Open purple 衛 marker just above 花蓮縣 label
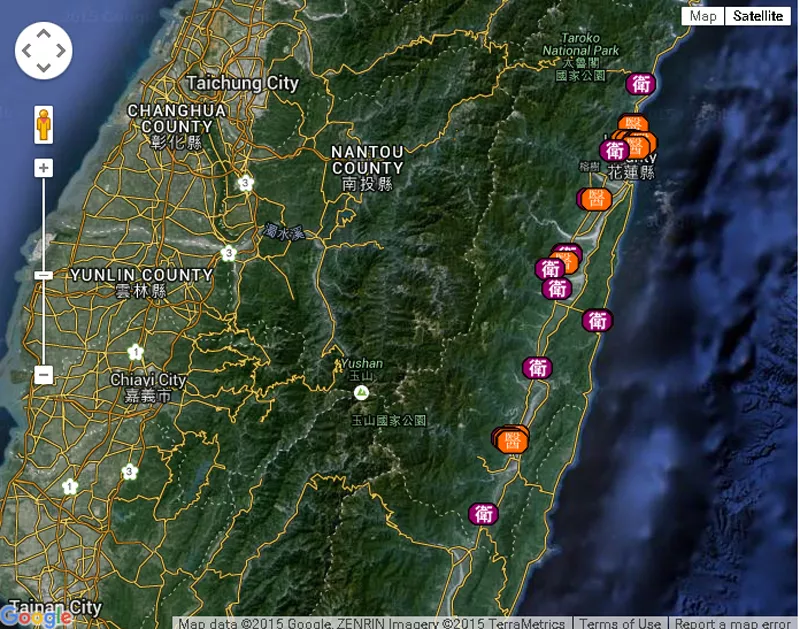800x629 pixels. (x=614, y=150)
